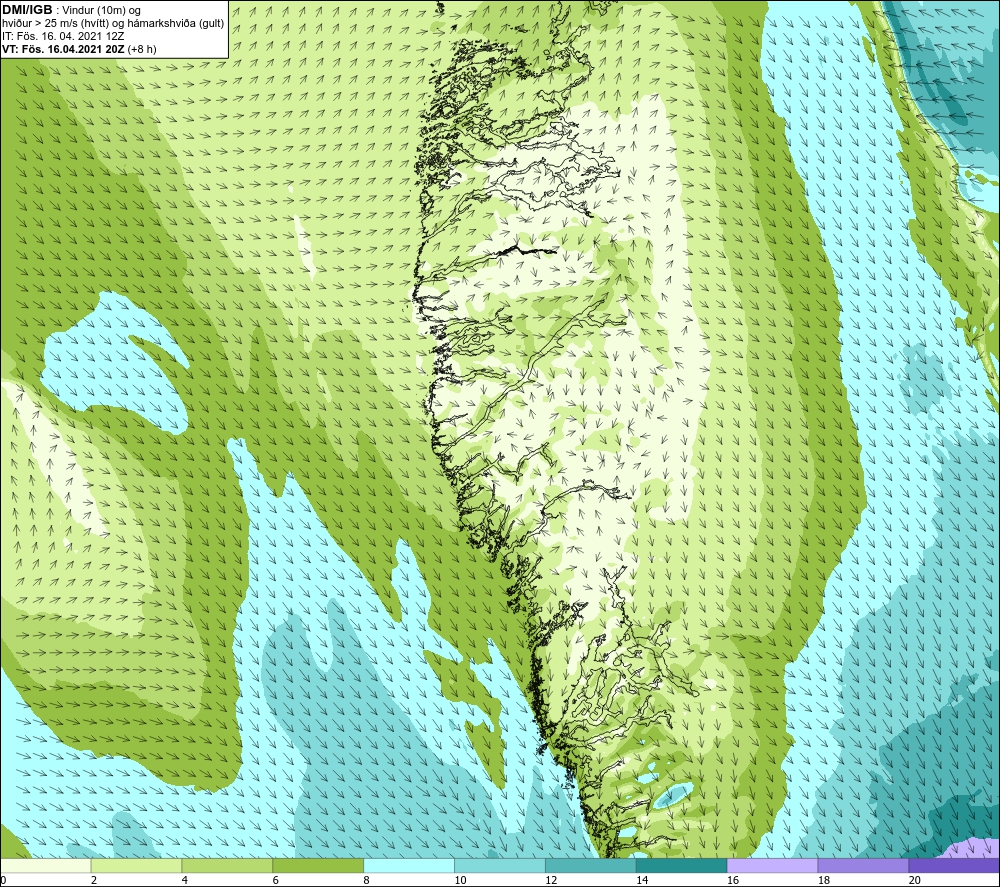Click the darkest purple swatch above 20 m/s

[954, 865]
